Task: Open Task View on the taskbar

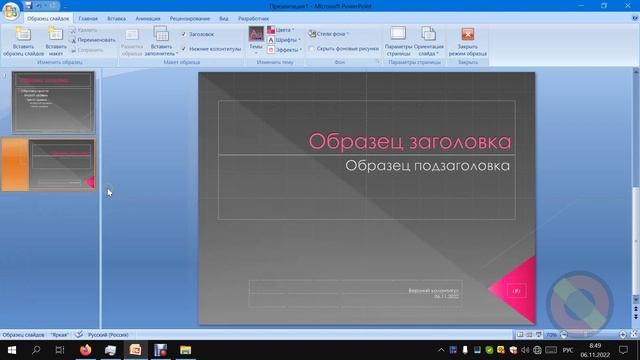Action: point(60,350)
